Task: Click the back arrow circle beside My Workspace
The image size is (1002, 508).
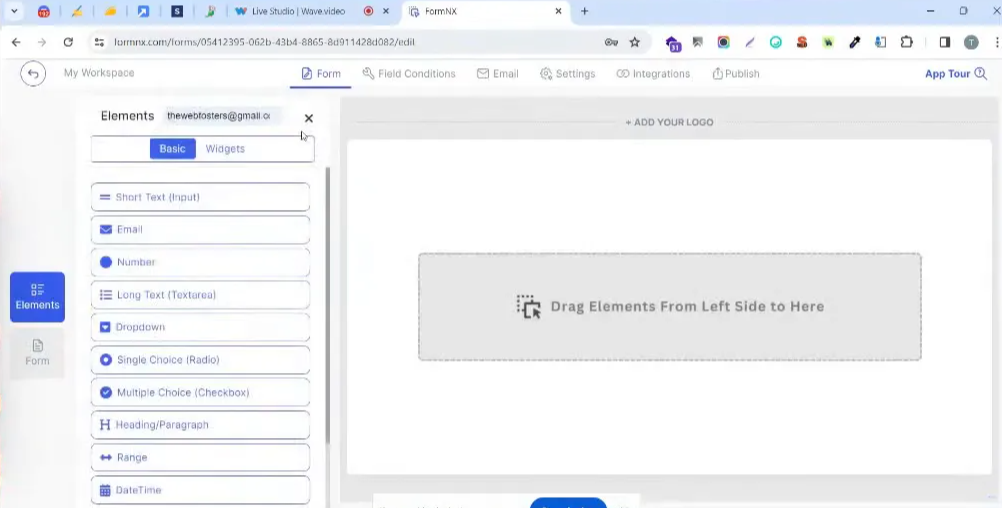Action: click(33, 73)
